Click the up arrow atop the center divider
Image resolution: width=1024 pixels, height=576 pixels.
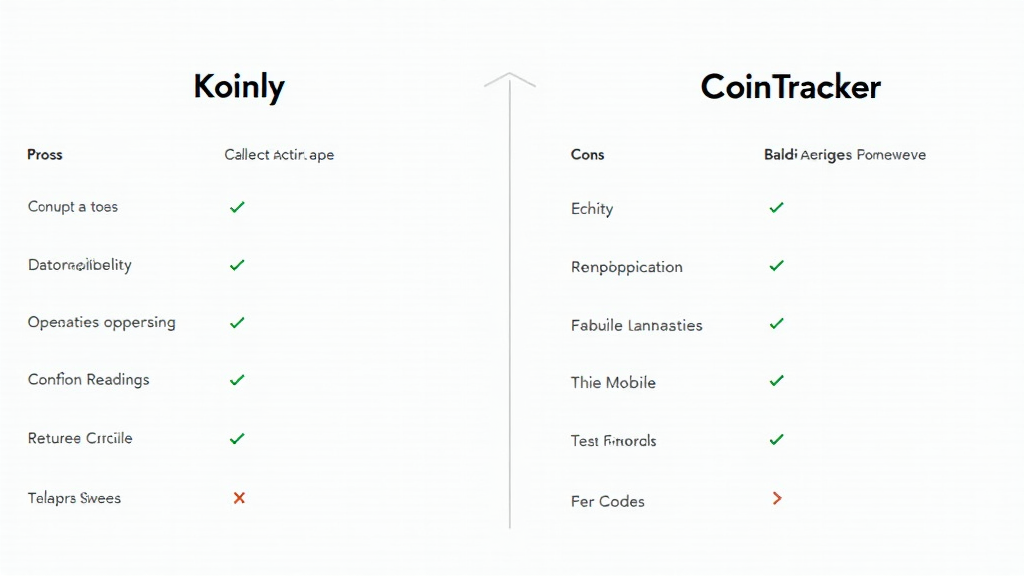coord(510,79)
